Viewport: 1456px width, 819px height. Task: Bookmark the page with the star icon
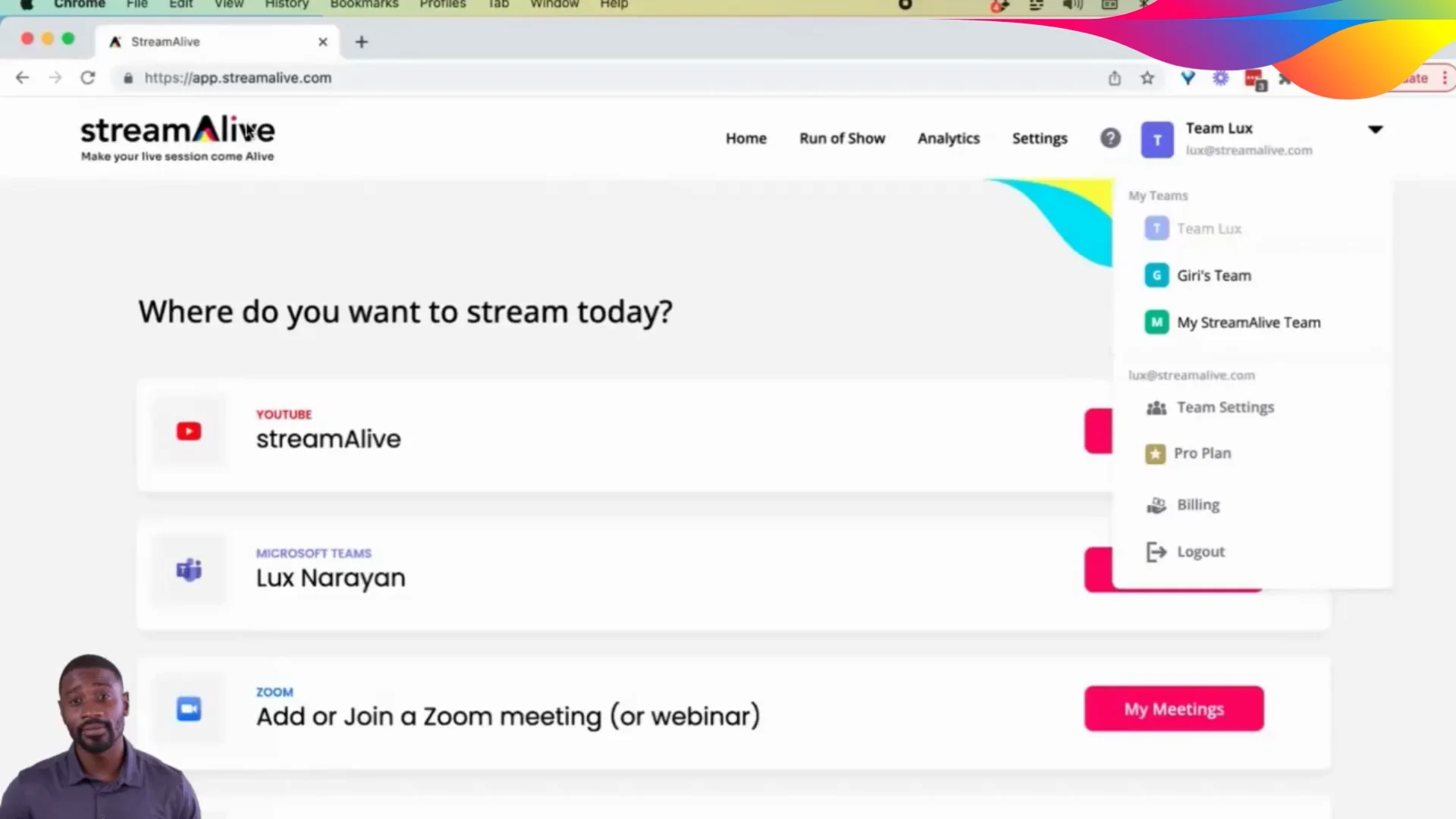(1147, 77)
